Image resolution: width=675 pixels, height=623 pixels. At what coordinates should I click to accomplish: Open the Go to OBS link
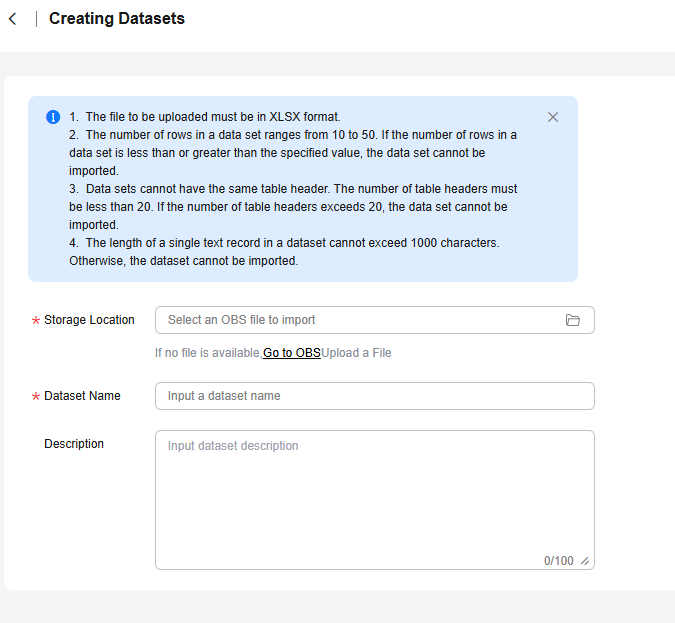pyautogui.click(x=292, y=353)
